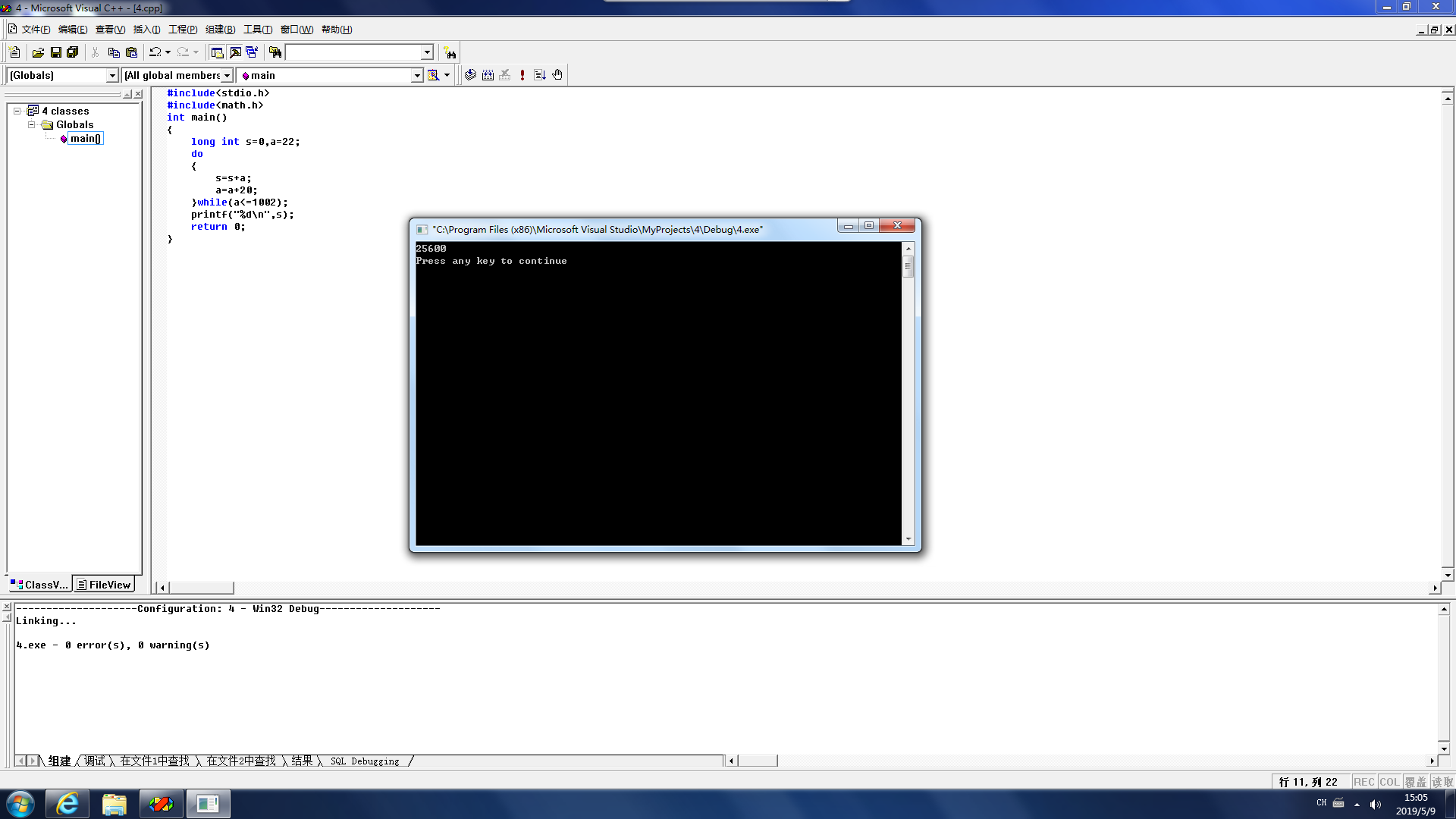The image size is (1456, 819).
Task: Open the (Globals) class dropdown
Action: coord(112,75)
